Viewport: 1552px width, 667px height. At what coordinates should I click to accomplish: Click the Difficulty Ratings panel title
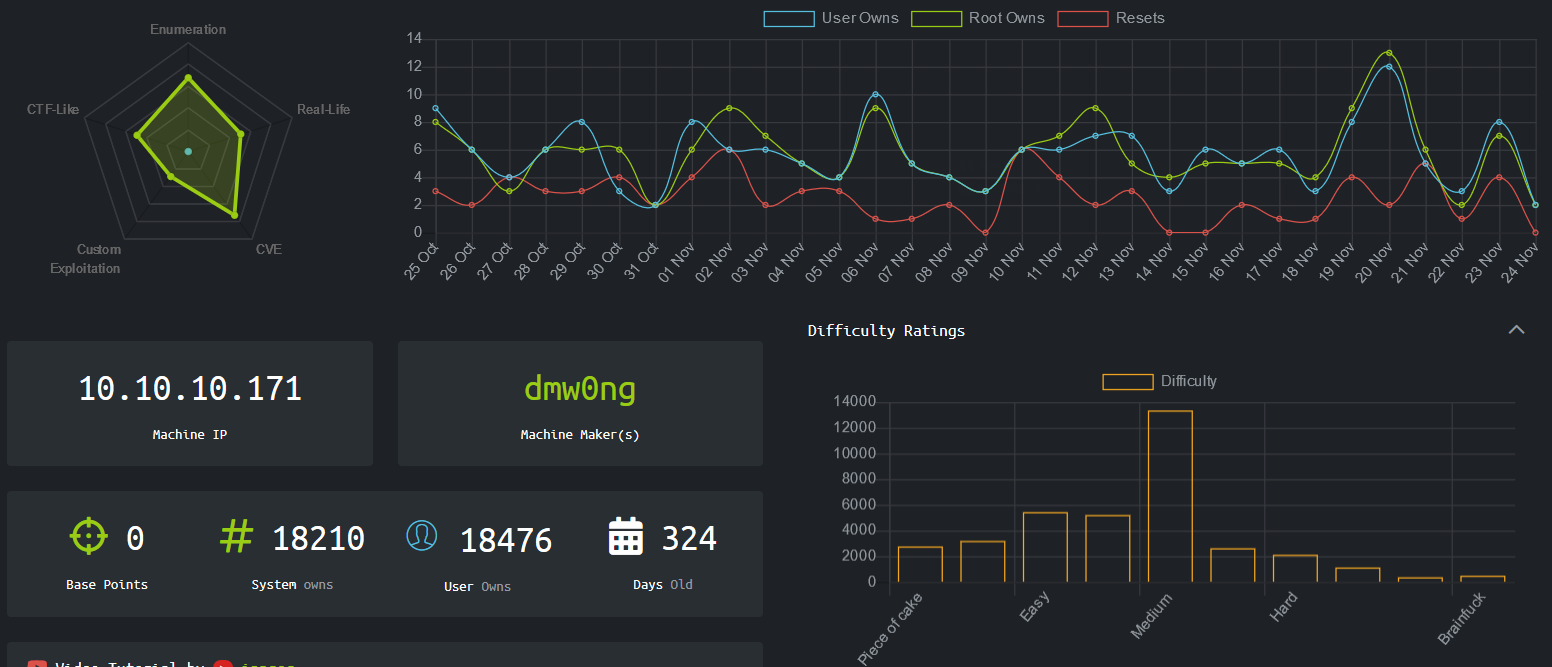886,330
